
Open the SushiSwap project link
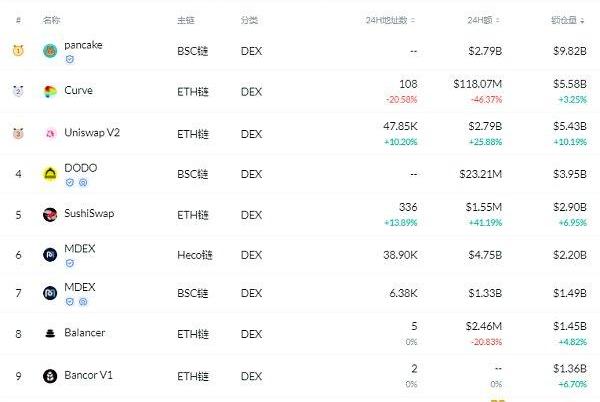[x=90, y=214]
